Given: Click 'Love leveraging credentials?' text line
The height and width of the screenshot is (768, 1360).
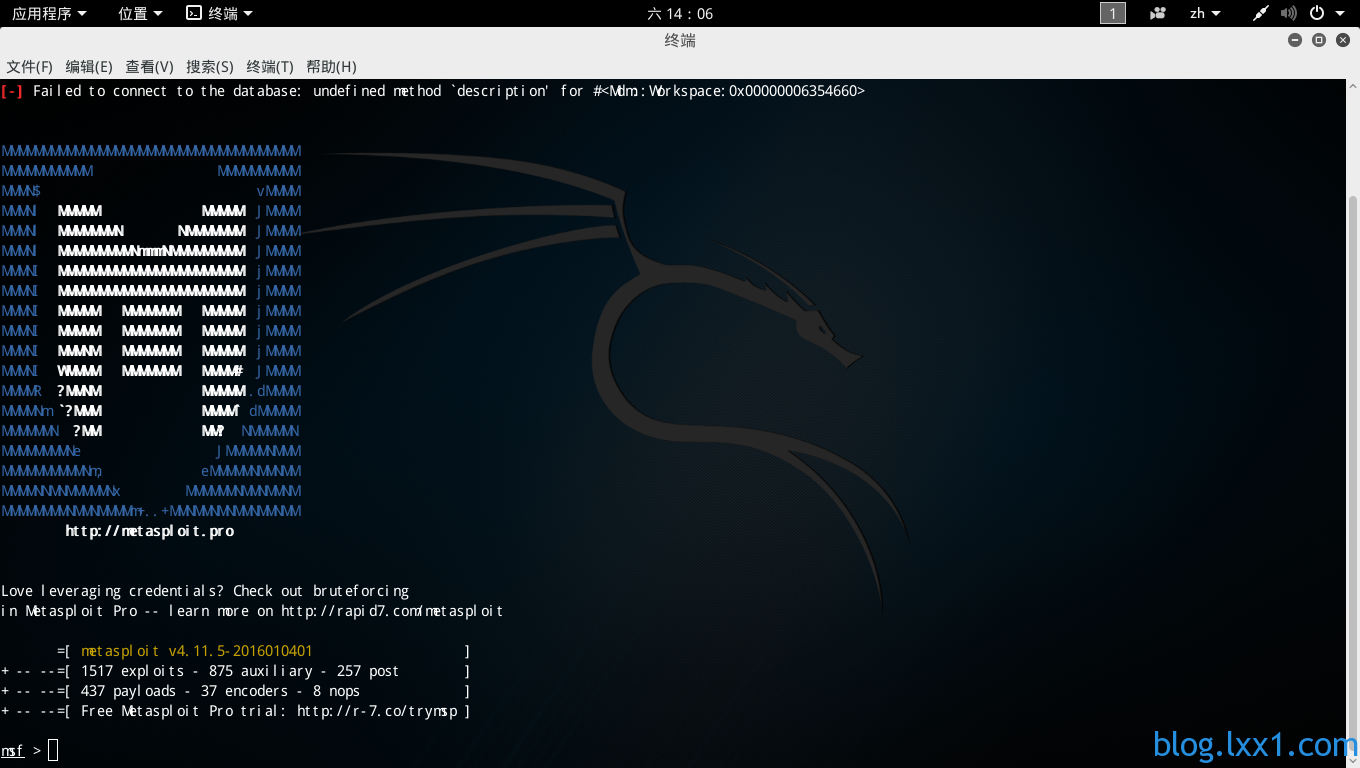Looking at the screenshot, I should (205, 591).
